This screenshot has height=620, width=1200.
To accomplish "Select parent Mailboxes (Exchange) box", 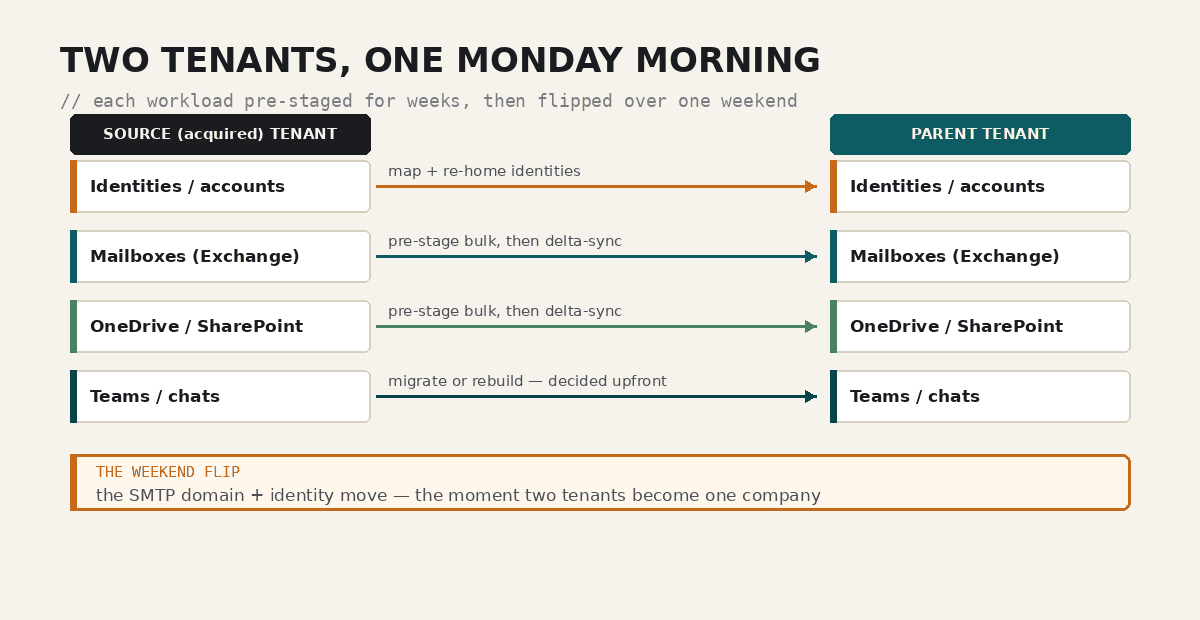I will (980, 257).
